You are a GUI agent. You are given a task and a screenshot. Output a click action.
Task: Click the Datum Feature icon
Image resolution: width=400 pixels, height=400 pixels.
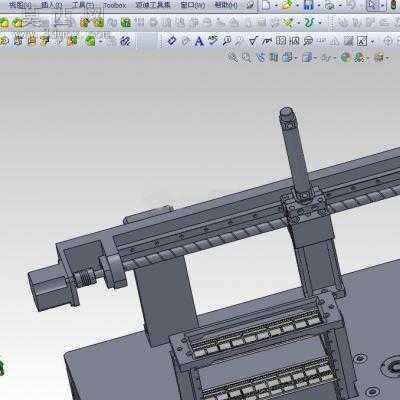tap(294, 41)
